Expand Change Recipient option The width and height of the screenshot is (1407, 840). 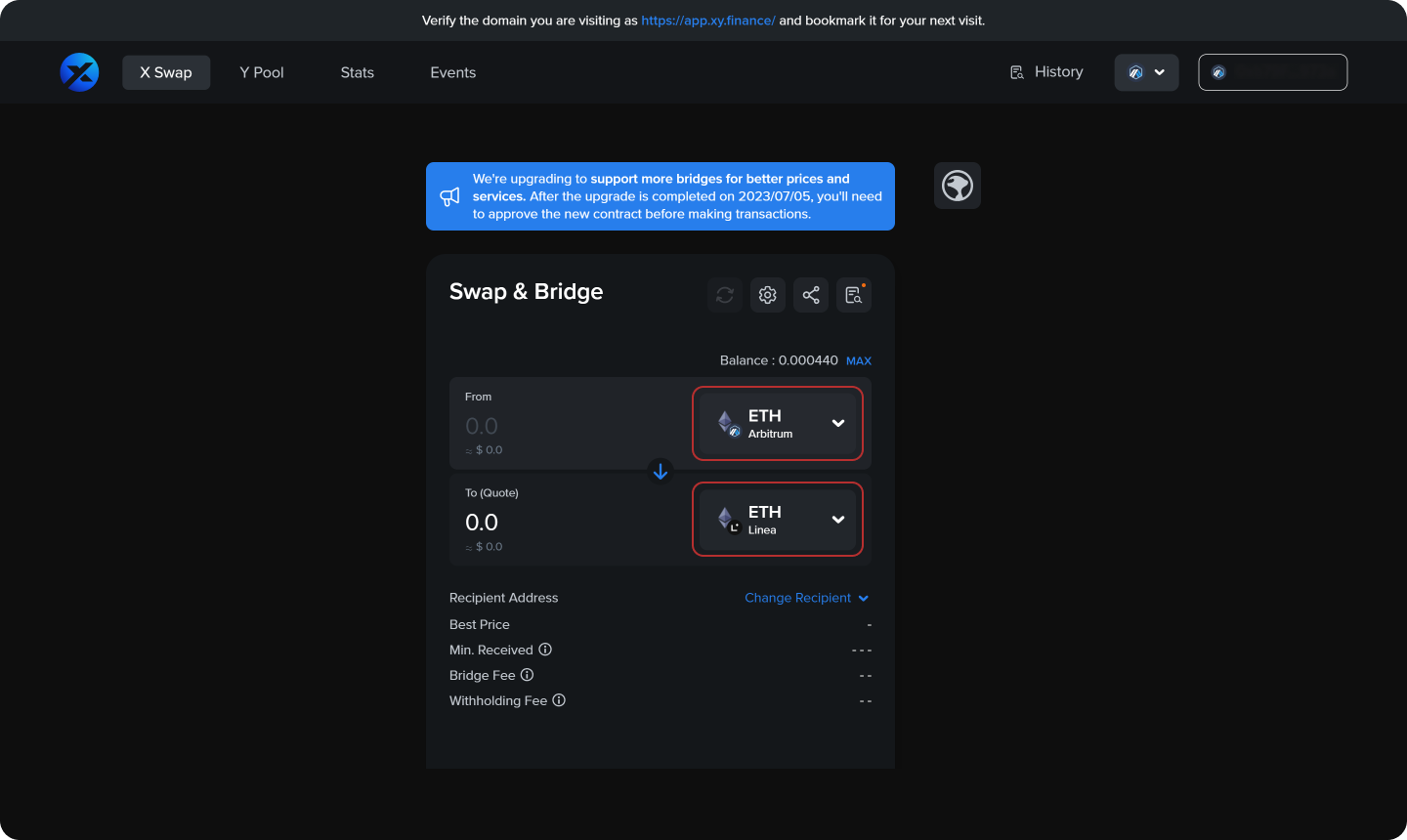[807, 598]
